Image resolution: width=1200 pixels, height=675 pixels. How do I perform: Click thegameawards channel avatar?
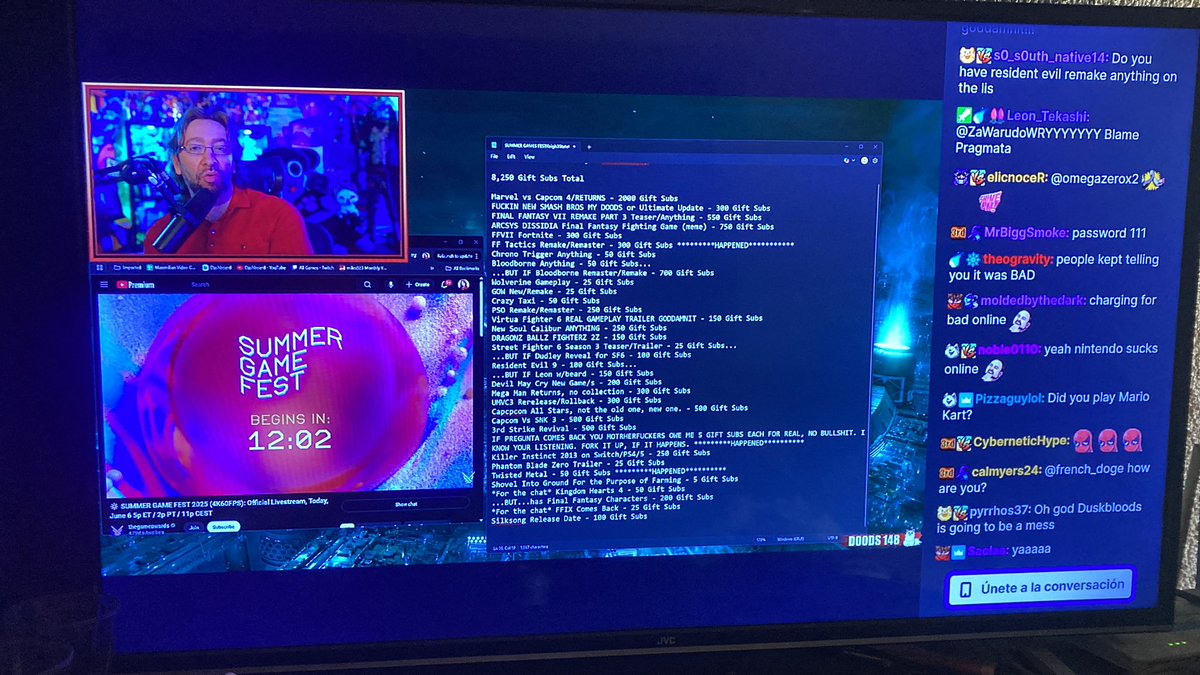(117, 530)
